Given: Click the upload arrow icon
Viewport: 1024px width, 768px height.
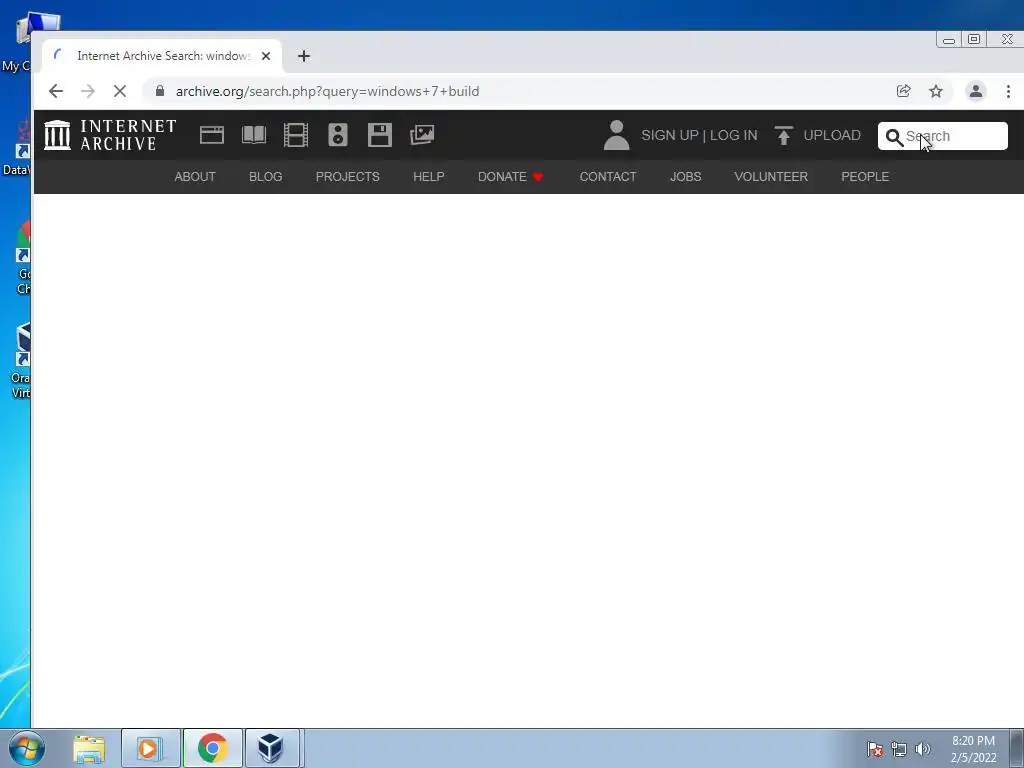Looking at the screenshot, I should pyautogui.click(x=784, y=135).
